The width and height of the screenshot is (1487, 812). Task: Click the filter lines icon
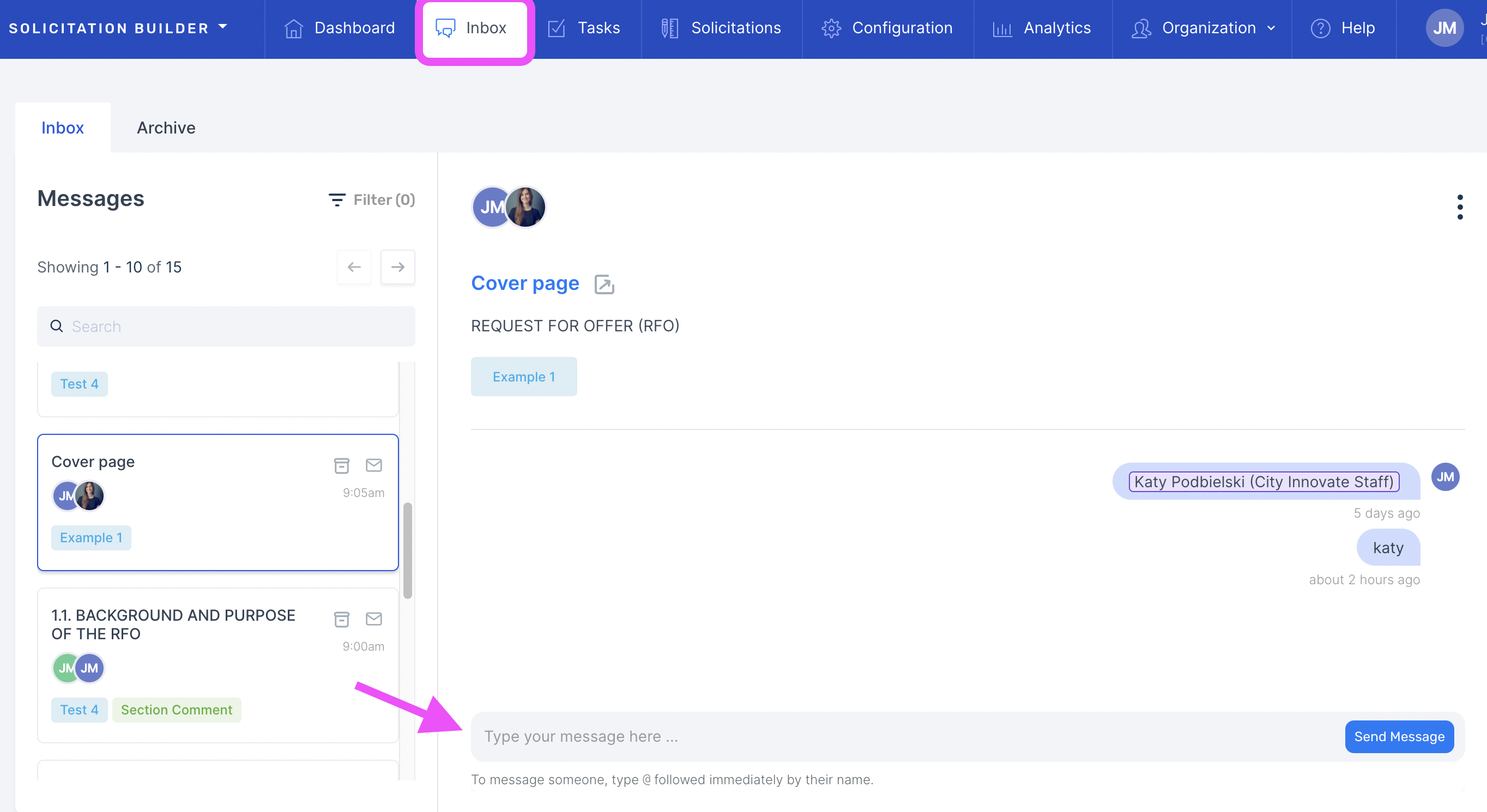coord(336,199)
